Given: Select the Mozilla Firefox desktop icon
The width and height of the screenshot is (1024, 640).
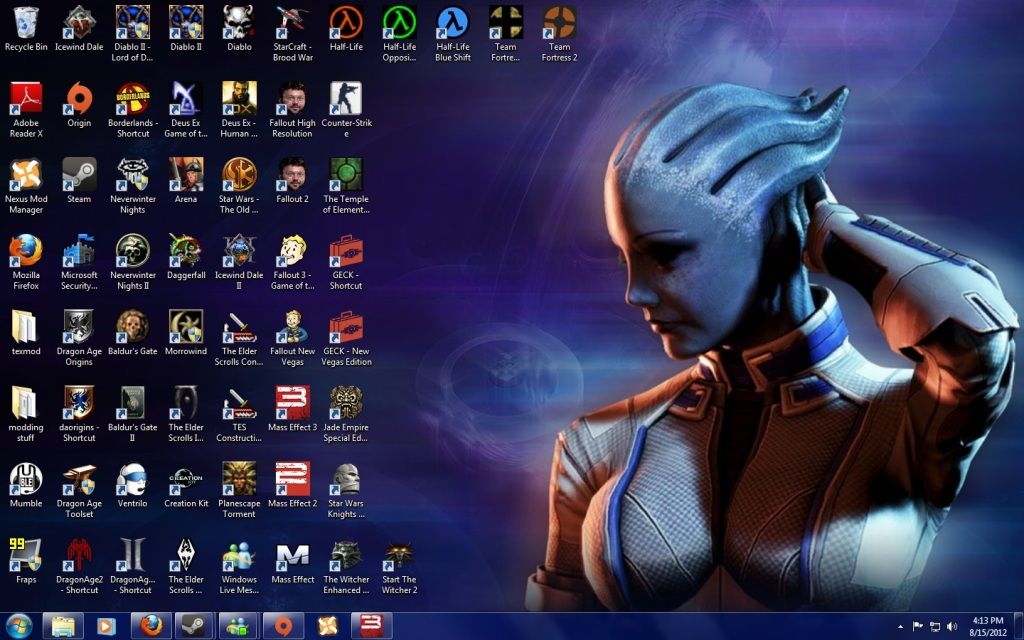Looking at the screenshot, I should [26, 250].
